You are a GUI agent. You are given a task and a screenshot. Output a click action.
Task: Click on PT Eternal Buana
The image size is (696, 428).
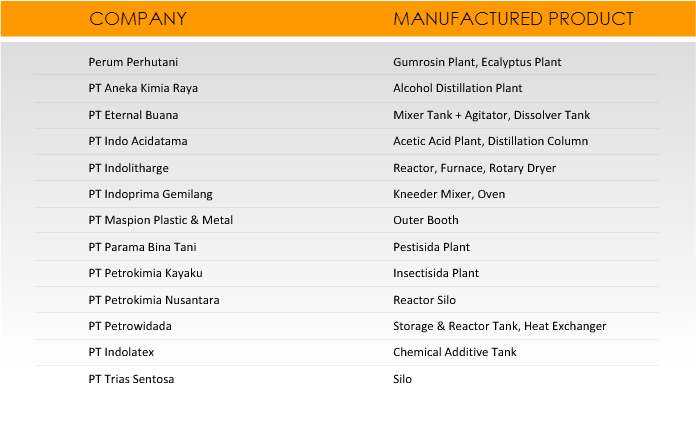[133, 115]
